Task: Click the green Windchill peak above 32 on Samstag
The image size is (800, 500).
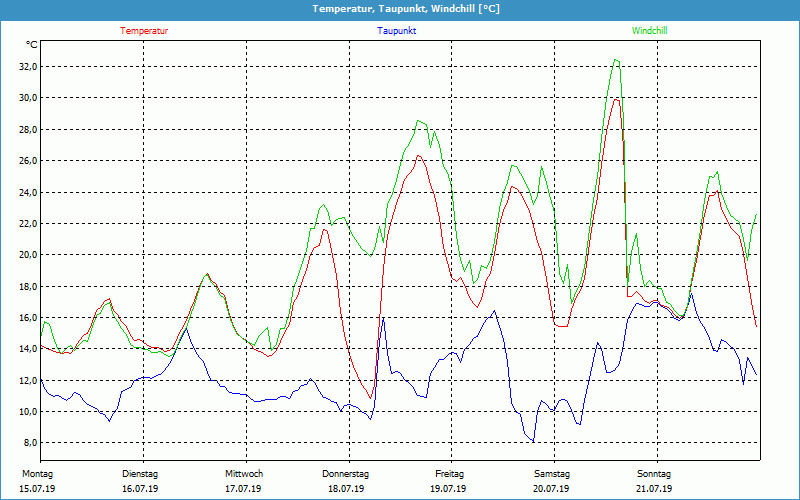Action: (616, 60)
